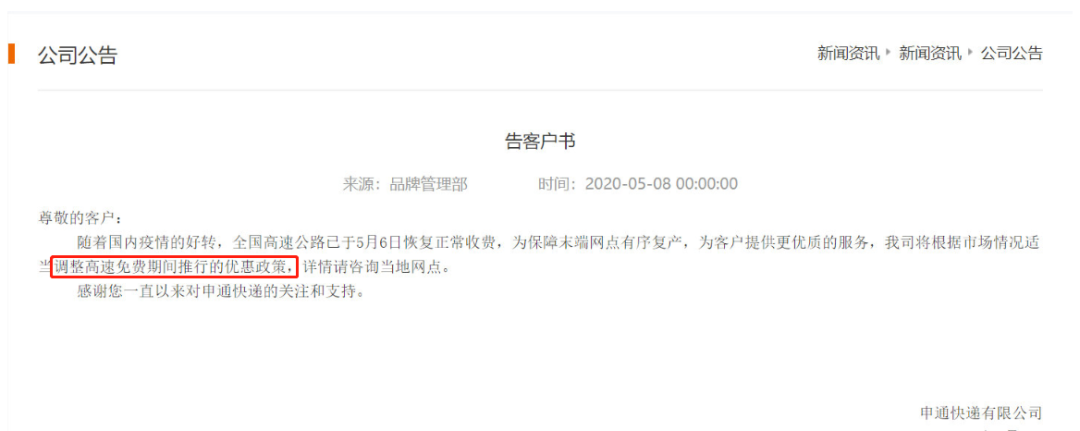Go to the 公司公告 breadcrumb link
This screenshot has height=431, width=1080.
point(1012,53)
